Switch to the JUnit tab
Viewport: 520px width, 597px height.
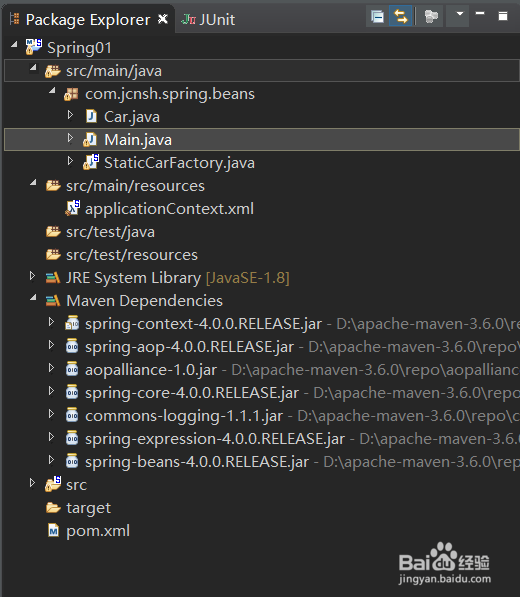(x=208, y=19)
